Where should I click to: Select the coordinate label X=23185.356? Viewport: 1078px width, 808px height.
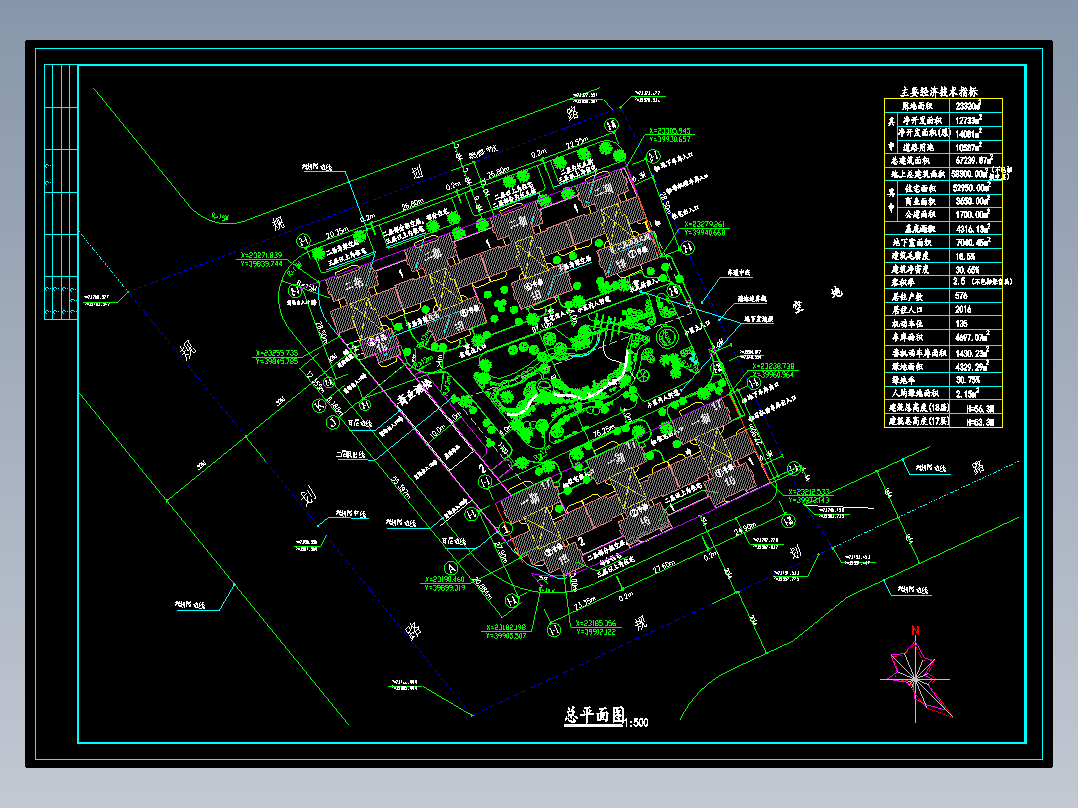coord(596,624)
